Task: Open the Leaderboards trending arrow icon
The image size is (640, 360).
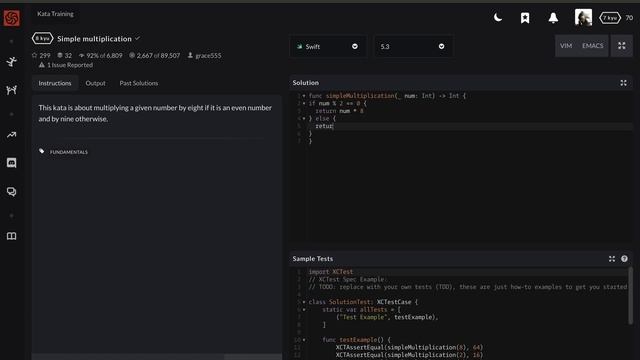Action: tap(11, 135)
